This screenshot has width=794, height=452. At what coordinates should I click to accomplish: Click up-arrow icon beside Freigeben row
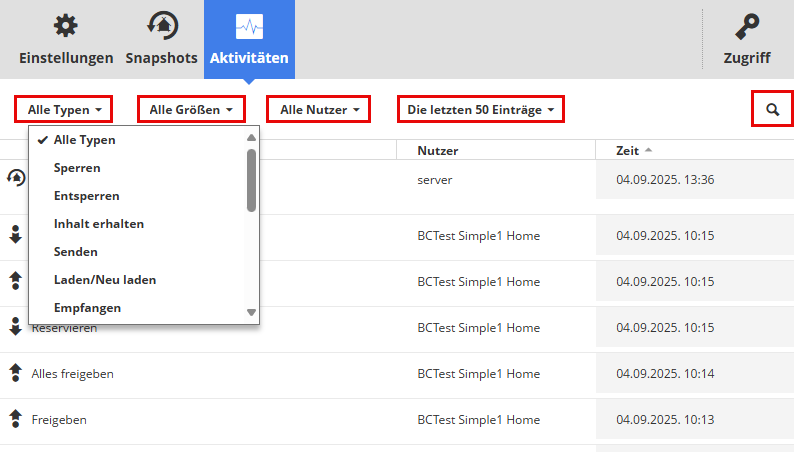tap(15, 419)
